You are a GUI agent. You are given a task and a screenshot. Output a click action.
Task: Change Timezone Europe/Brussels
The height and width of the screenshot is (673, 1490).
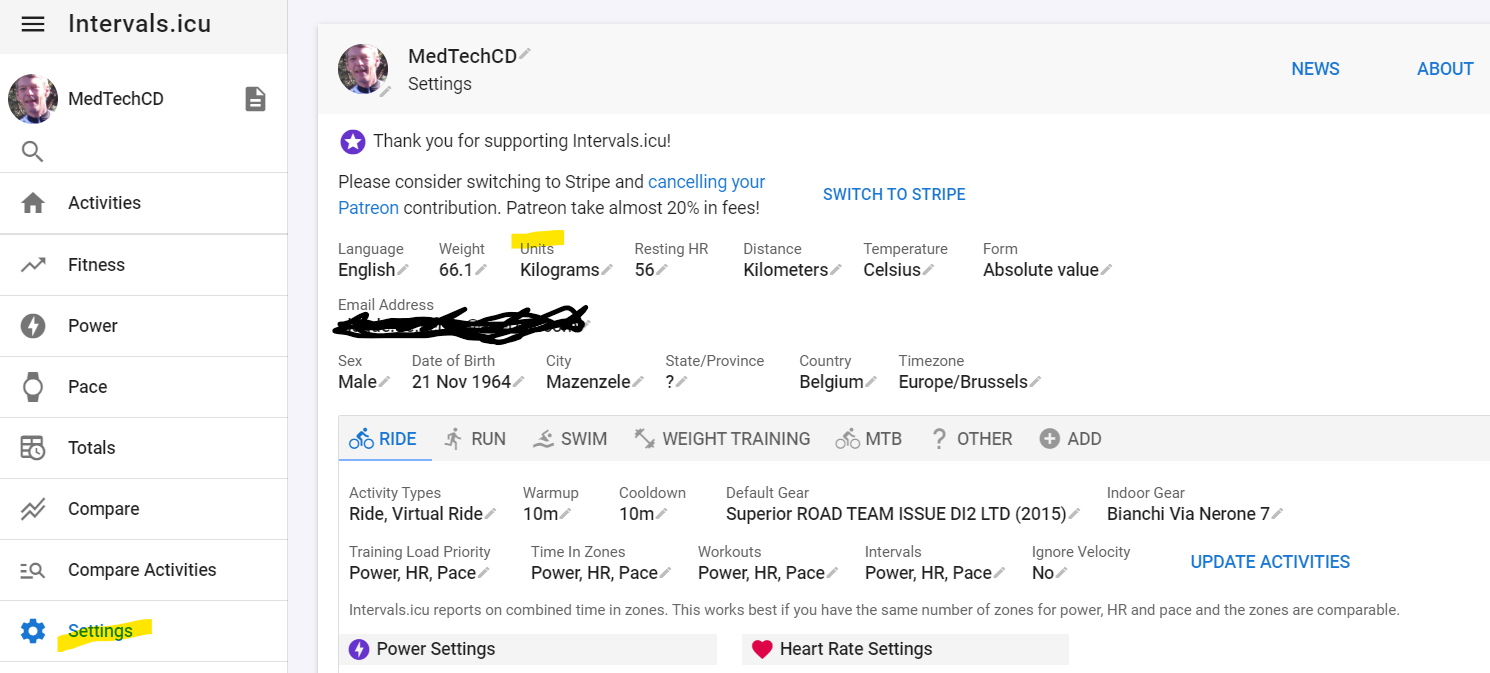tap(970, 382)
